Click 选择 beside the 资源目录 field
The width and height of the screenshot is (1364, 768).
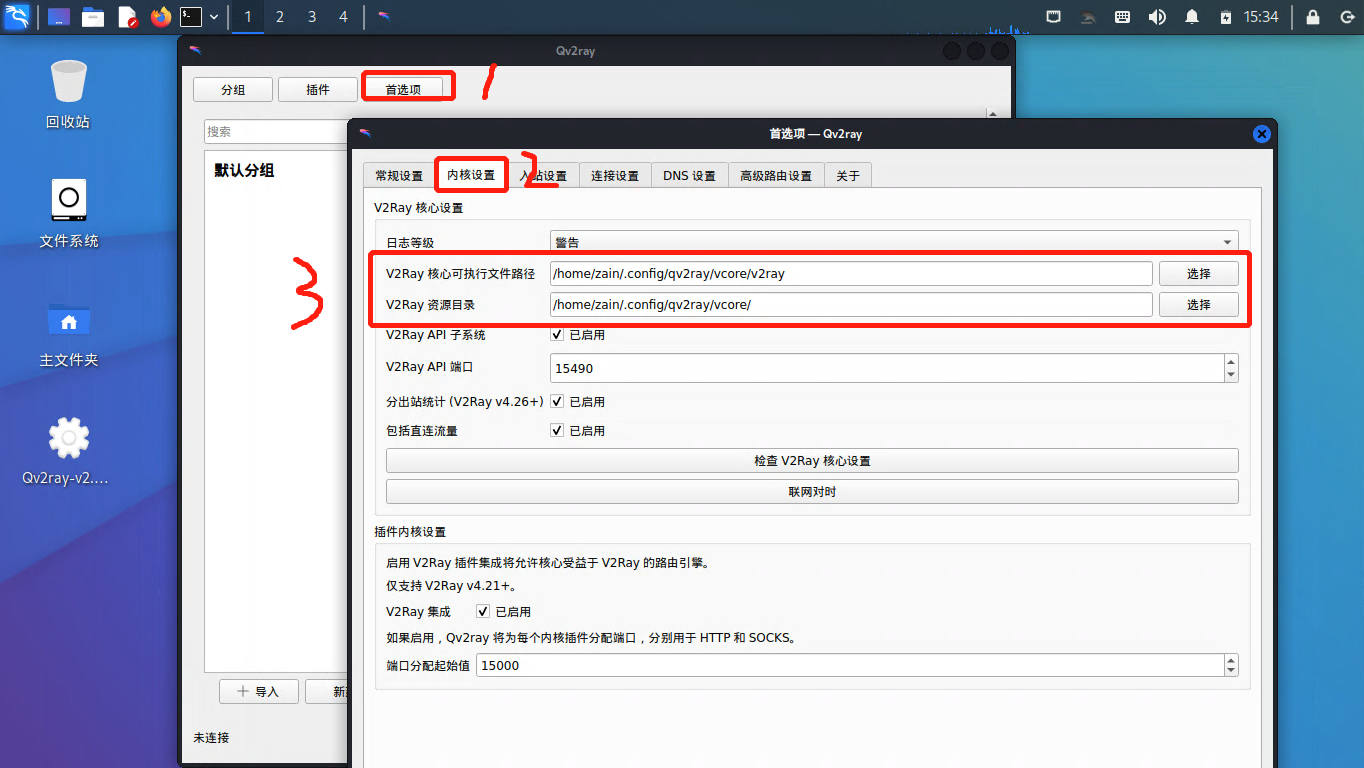pyautogui.click(x=1198, y=304)
